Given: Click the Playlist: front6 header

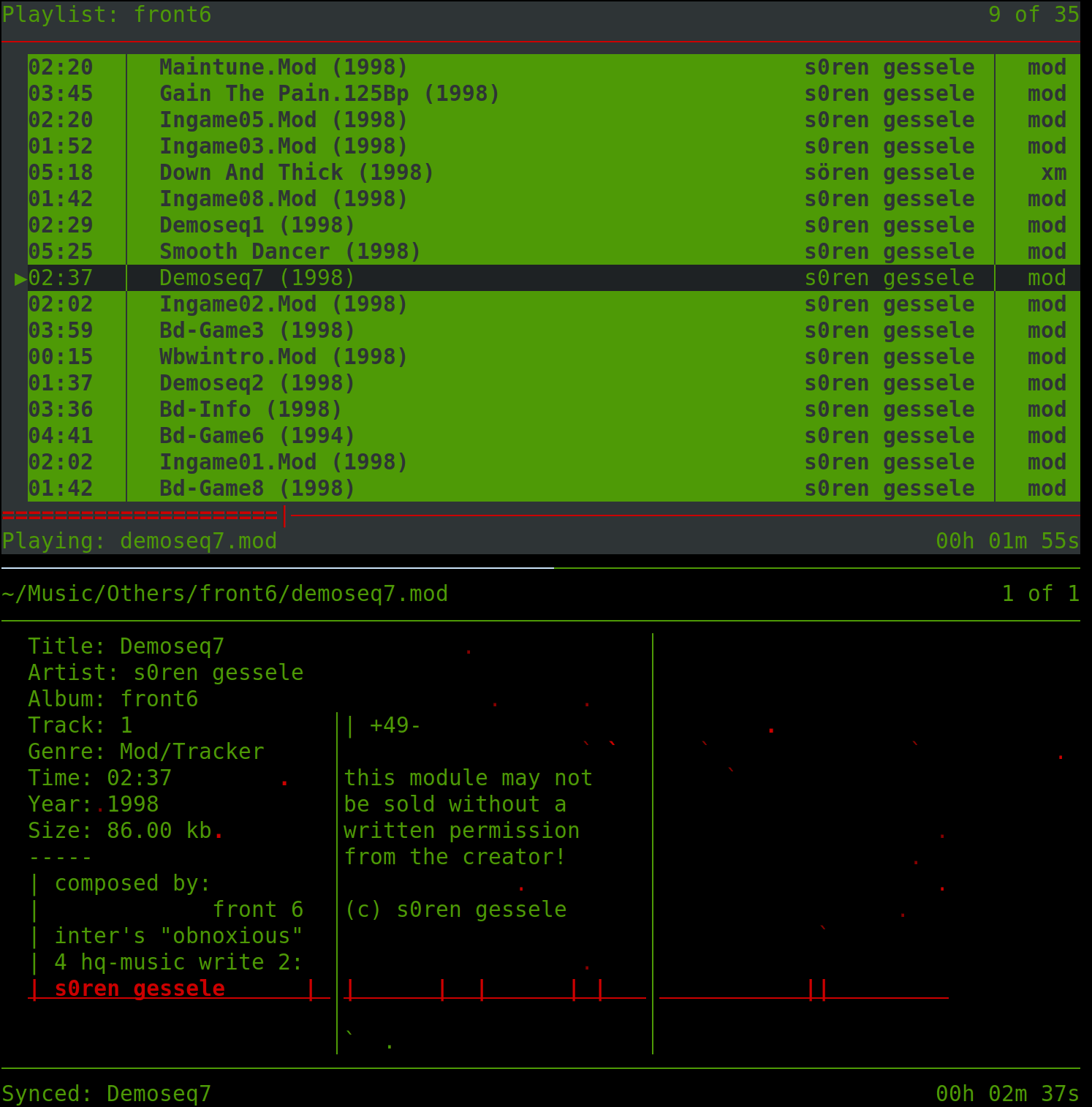Looking at the screenshot, I should (107, 15).
